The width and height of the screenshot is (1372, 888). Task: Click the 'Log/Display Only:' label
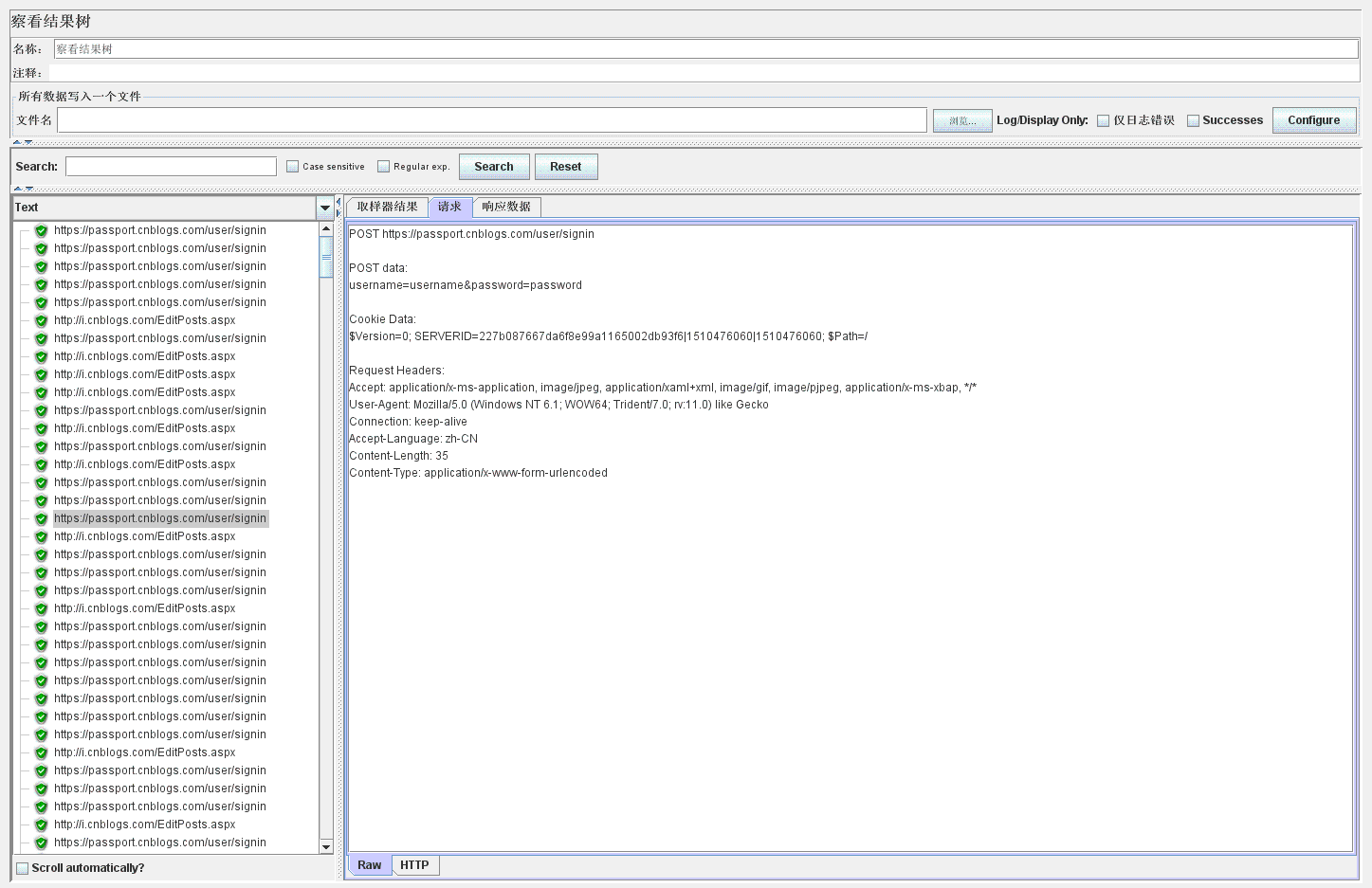1042,120
